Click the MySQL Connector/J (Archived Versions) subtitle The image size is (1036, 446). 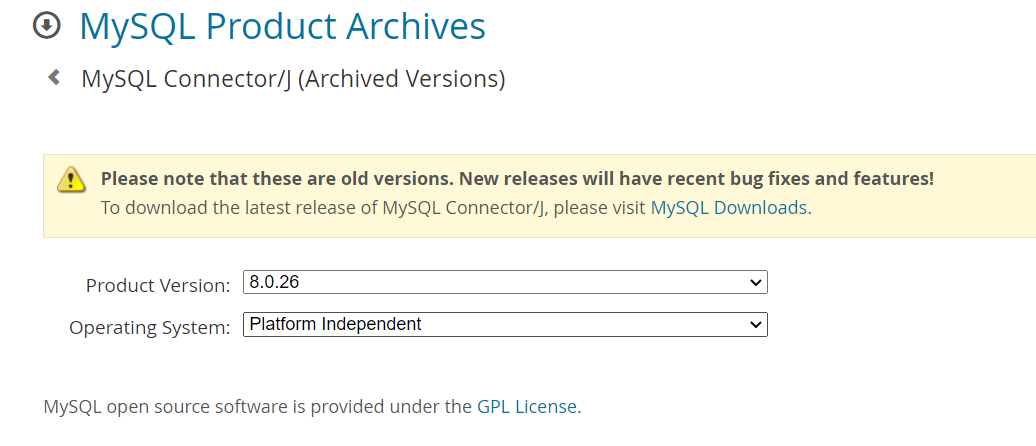[x=293, y=78]
